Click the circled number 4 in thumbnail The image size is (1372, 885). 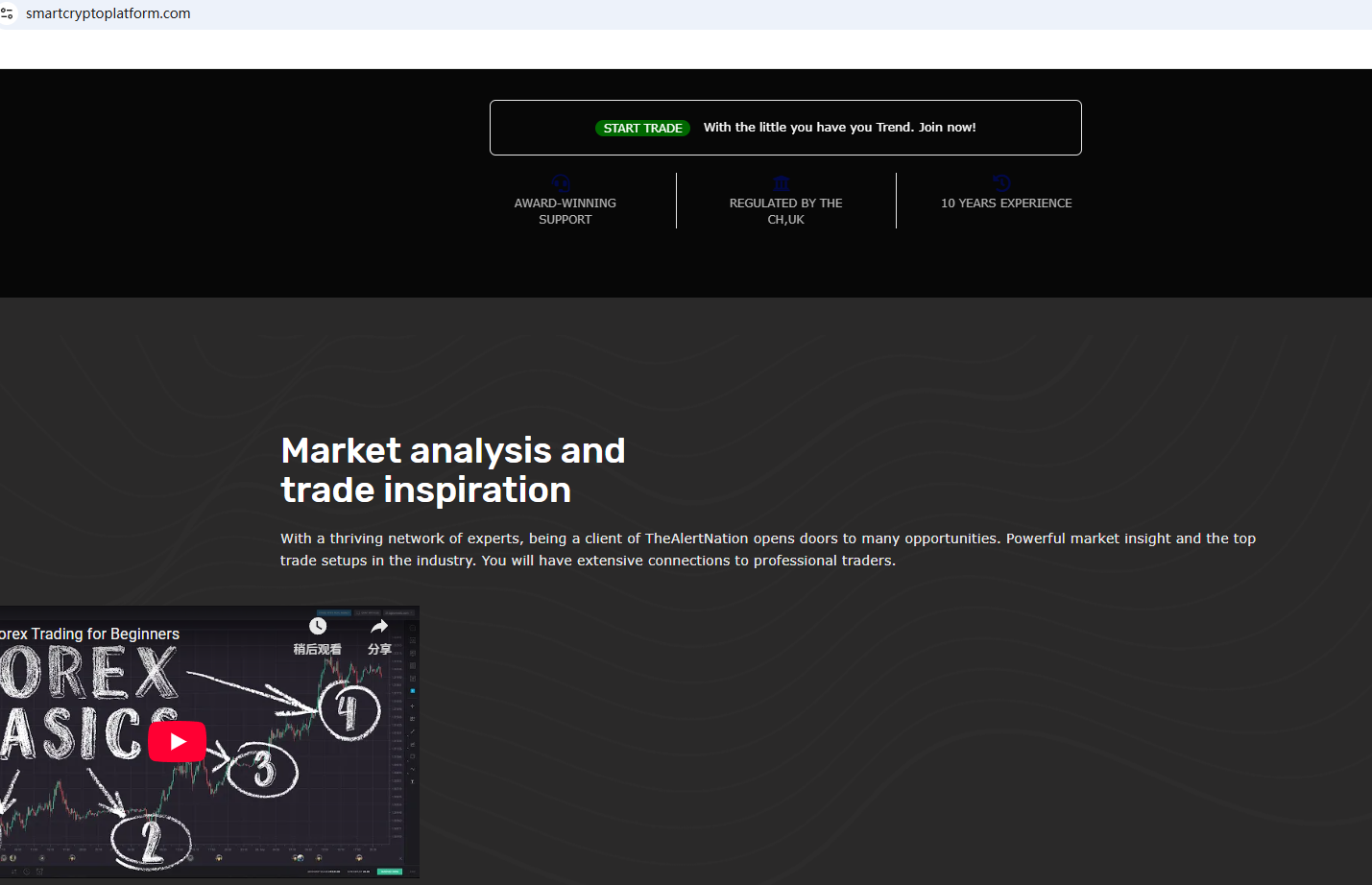349,711
